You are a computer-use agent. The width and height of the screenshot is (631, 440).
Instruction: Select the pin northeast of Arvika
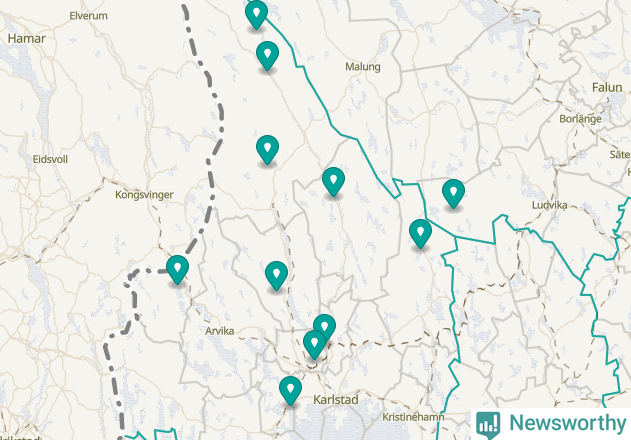276,276
